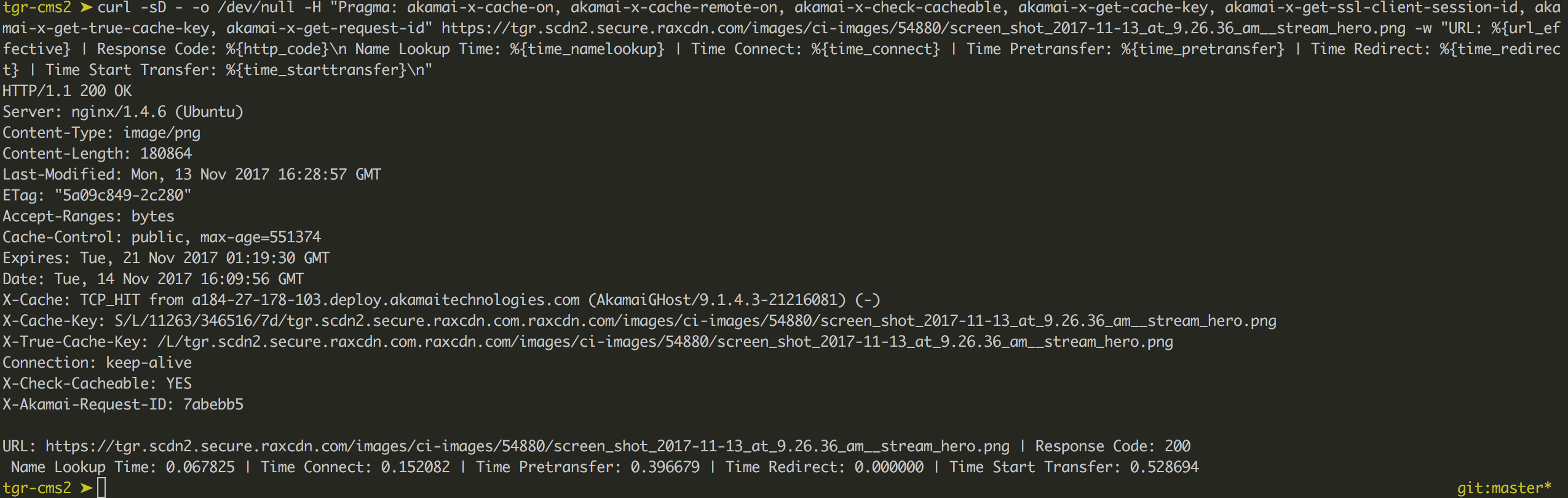Click the prompt arrow on the last line
Screen dimensions: 1568x498
click(85, 488)
